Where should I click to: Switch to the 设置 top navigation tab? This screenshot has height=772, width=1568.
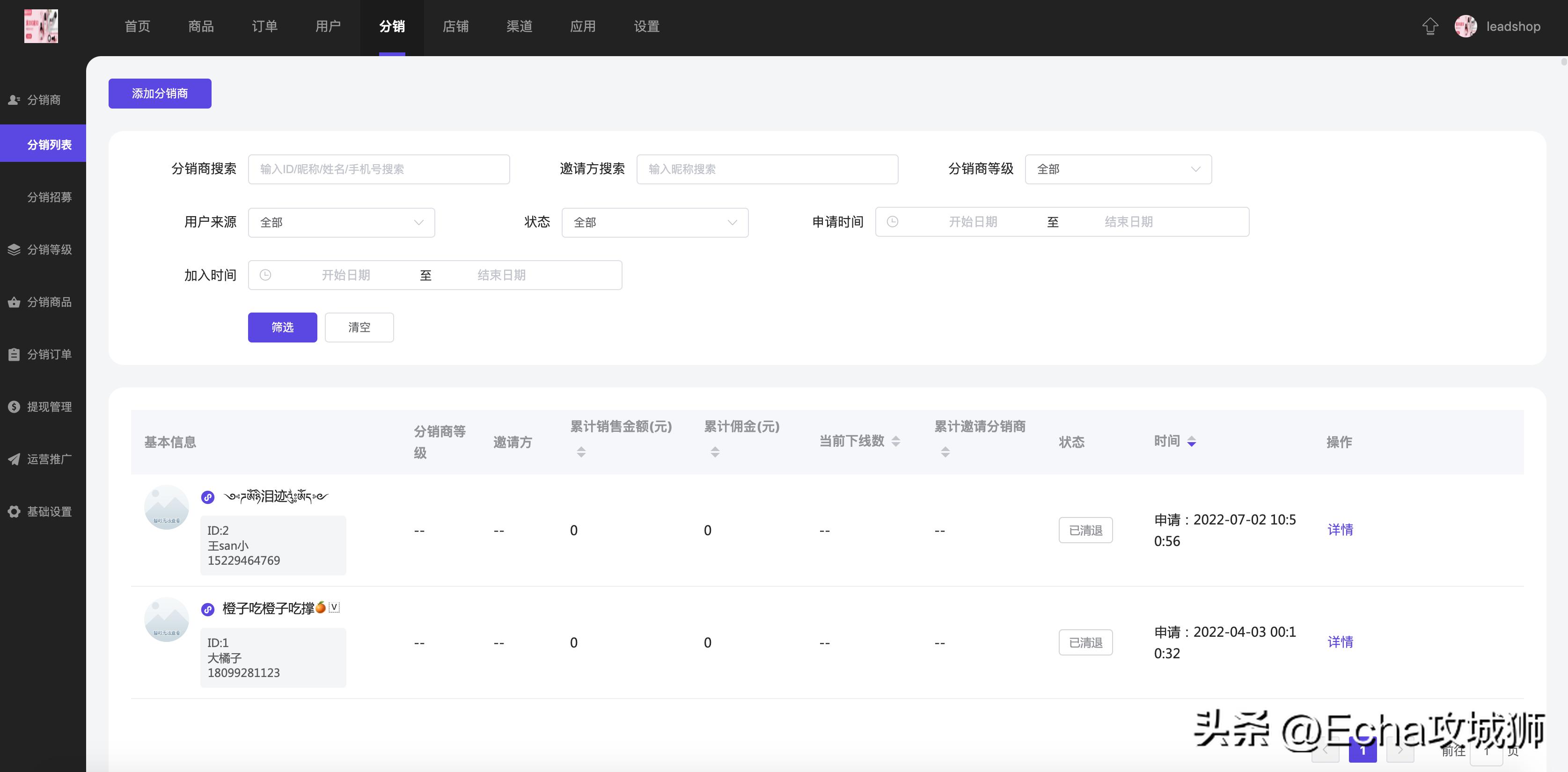coord(646,26)
